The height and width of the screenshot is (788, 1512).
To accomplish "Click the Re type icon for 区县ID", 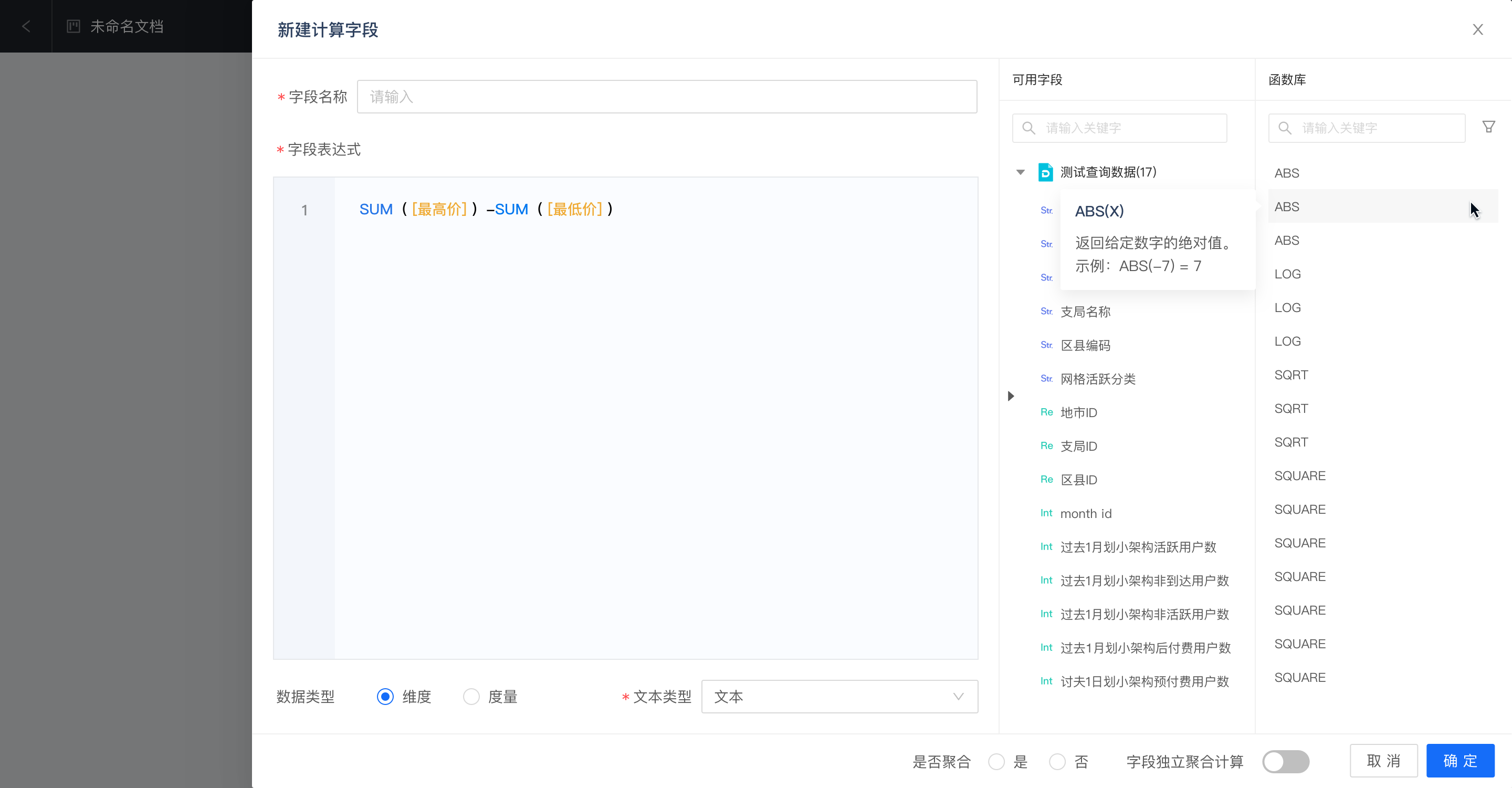I will [x=1046, y=479].
